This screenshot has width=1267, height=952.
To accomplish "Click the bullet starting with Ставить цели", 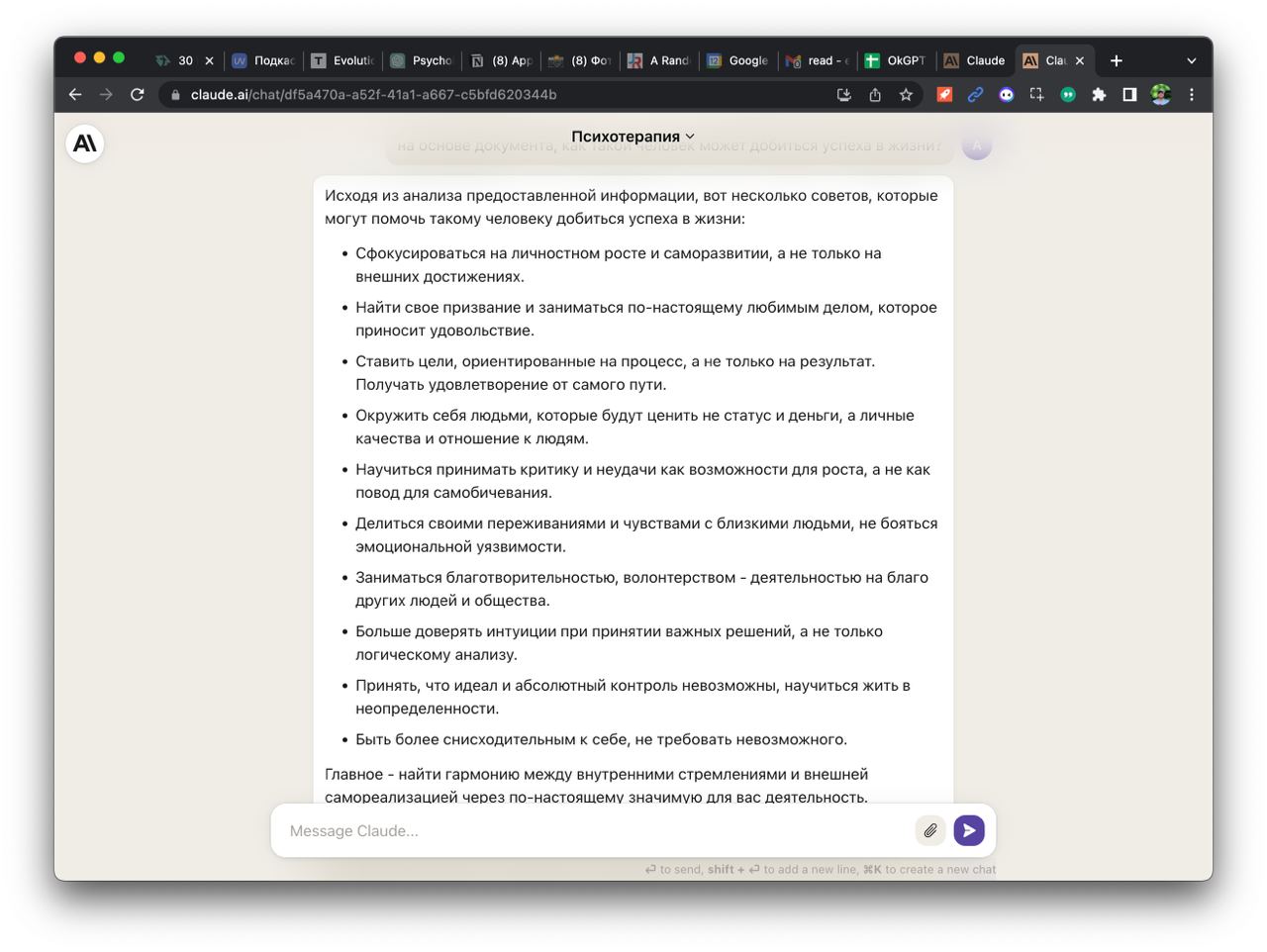I will point(616,373).
